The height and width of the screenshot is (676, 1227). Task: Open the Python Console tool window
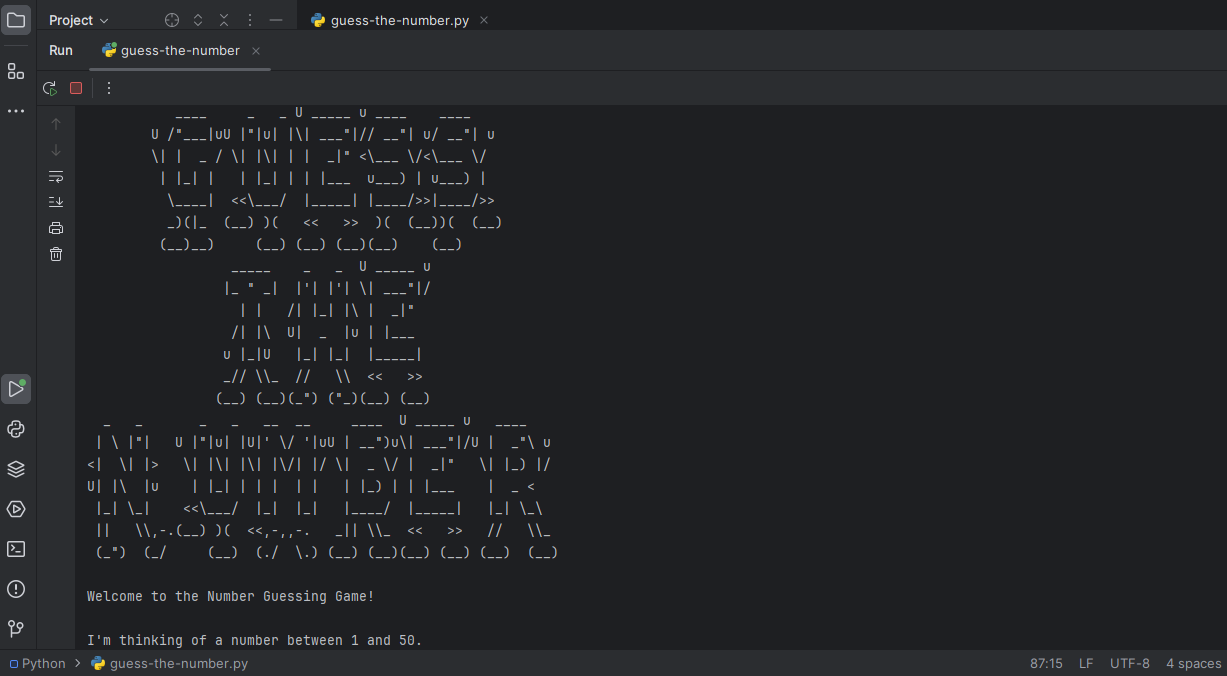click(16, 429)
